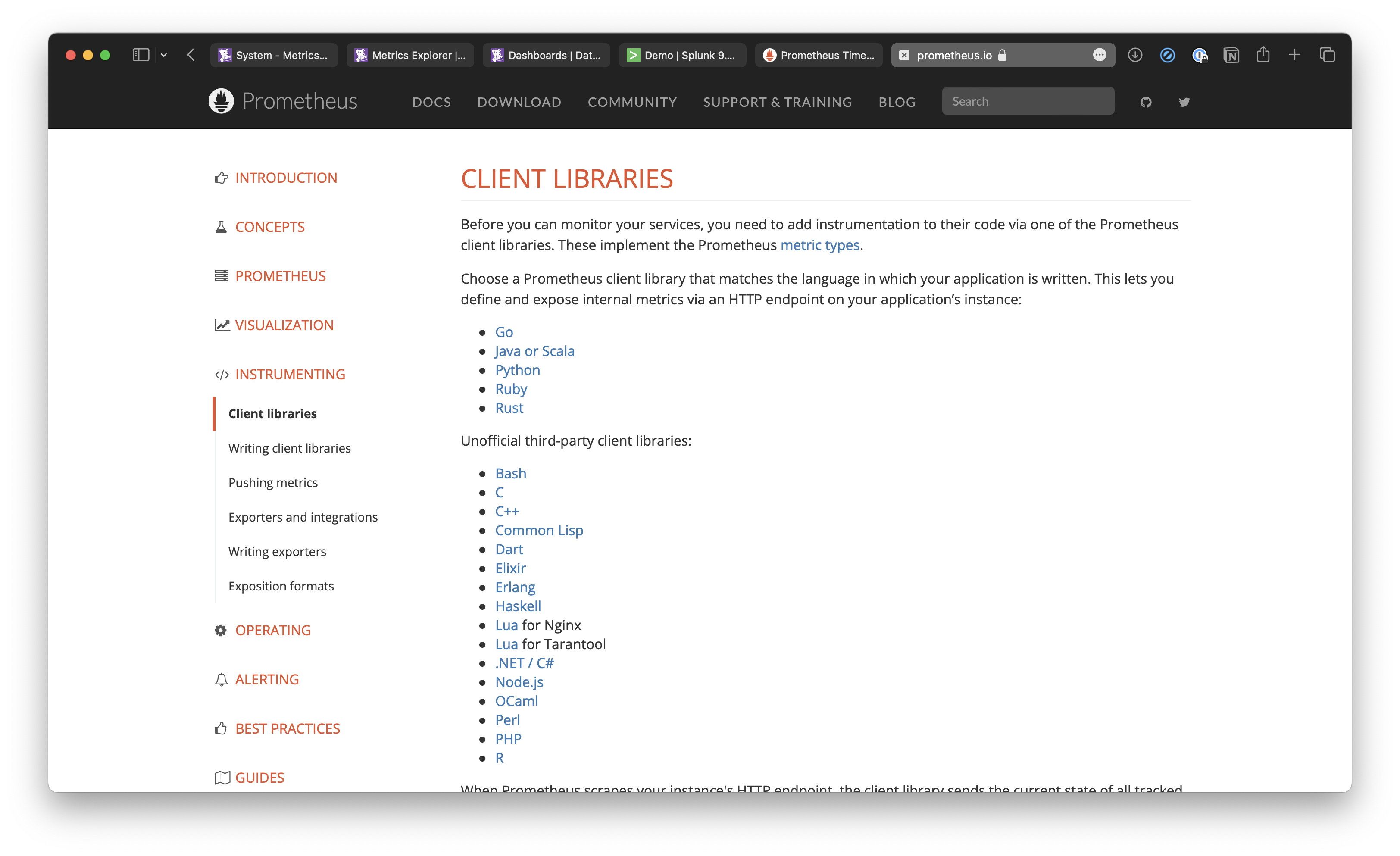The height and width of the screenshot is (856, 1400).
Task: Click the Instrumenting code-brackets icon
Action: (x=222, y=374)
